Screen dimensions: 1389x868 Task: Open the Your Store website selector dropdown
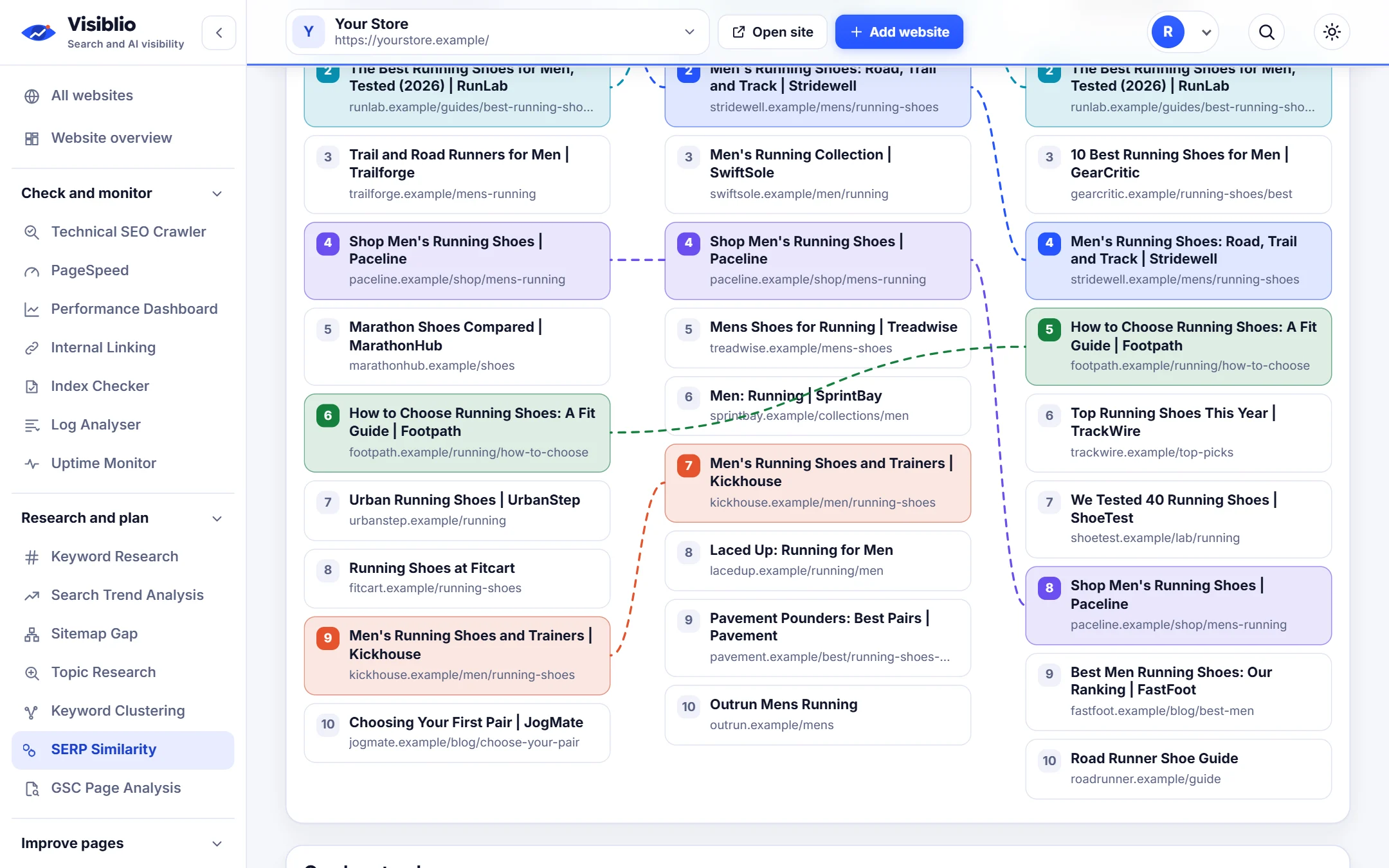(497, 32)
